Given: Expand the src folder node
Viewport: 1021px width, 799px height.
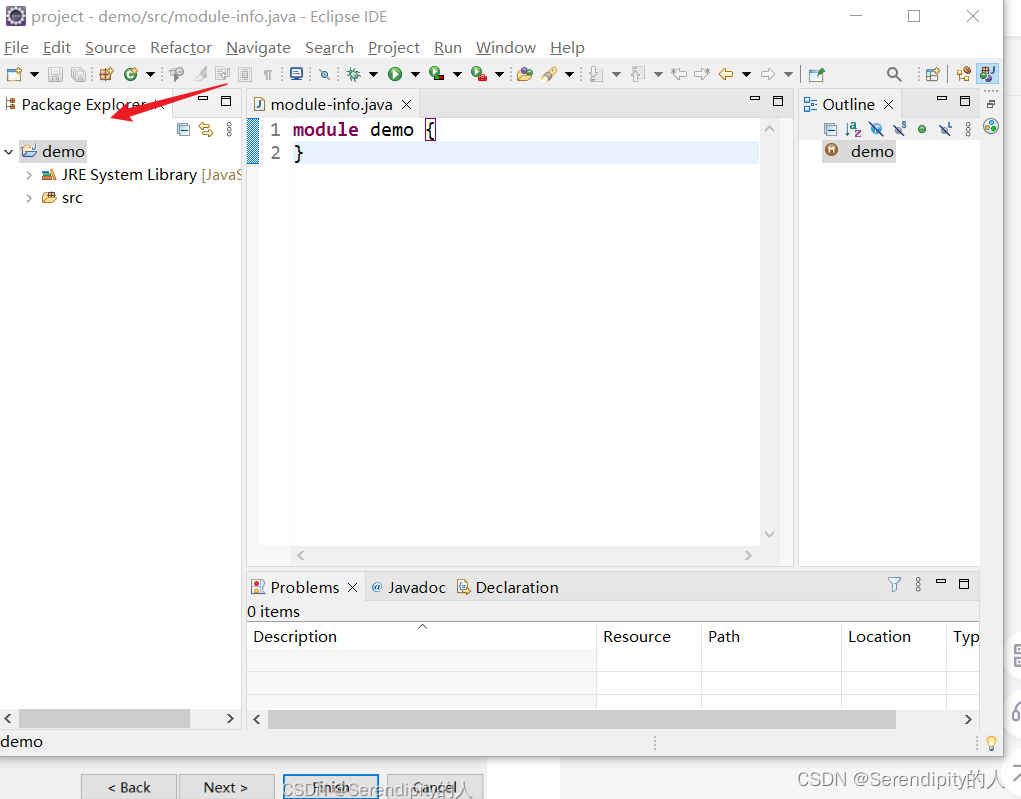Looking at the screenshot, I should (29, 198).
